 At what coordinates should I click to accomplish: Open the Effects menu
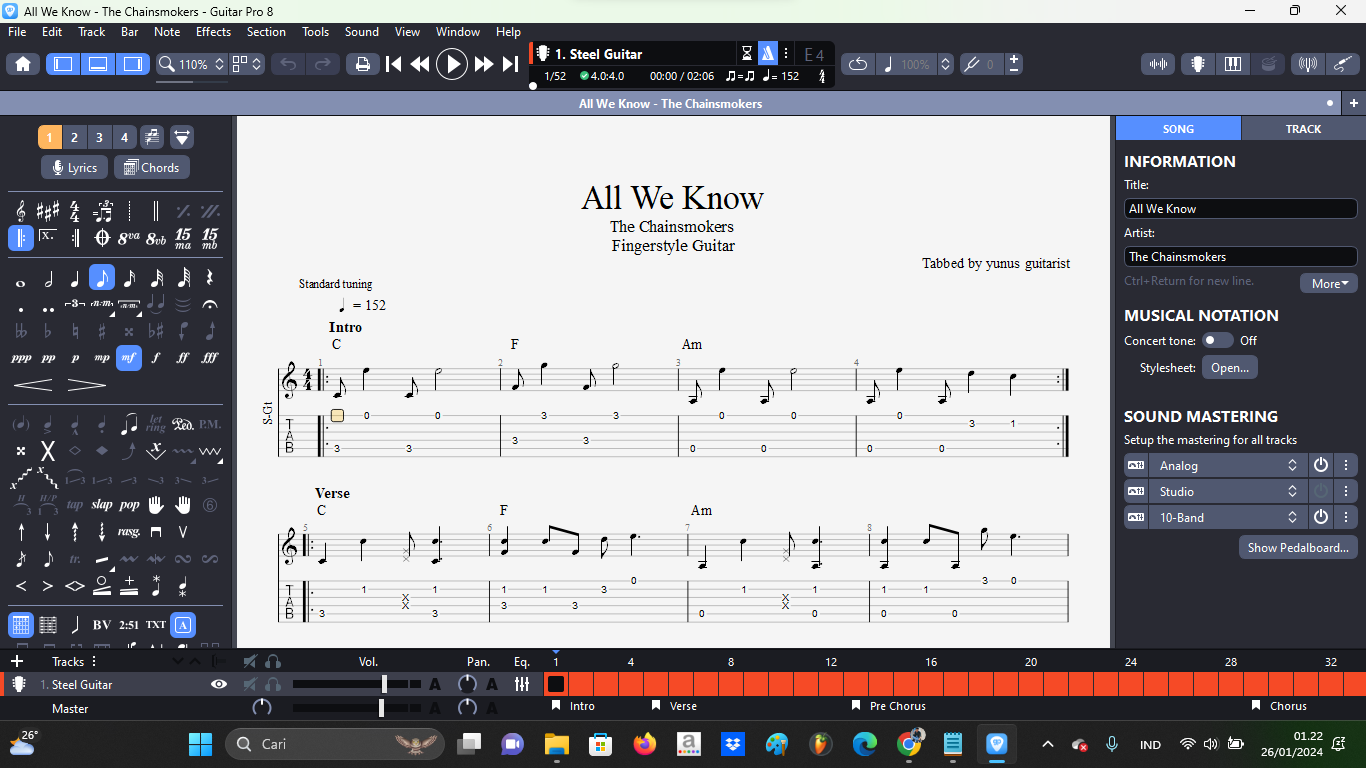point(213,32)
